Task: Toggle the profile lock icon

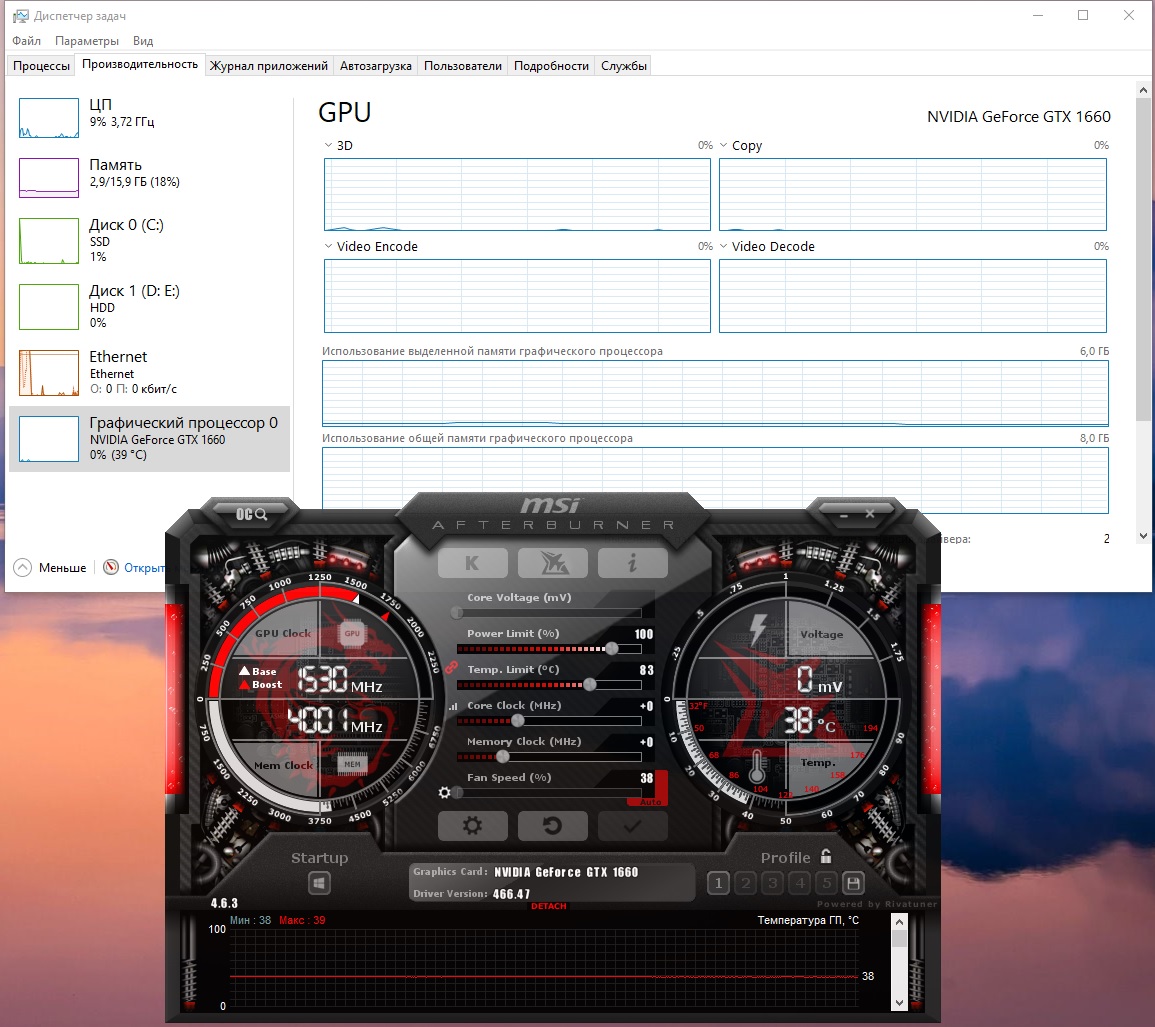Action: point(826,856)
